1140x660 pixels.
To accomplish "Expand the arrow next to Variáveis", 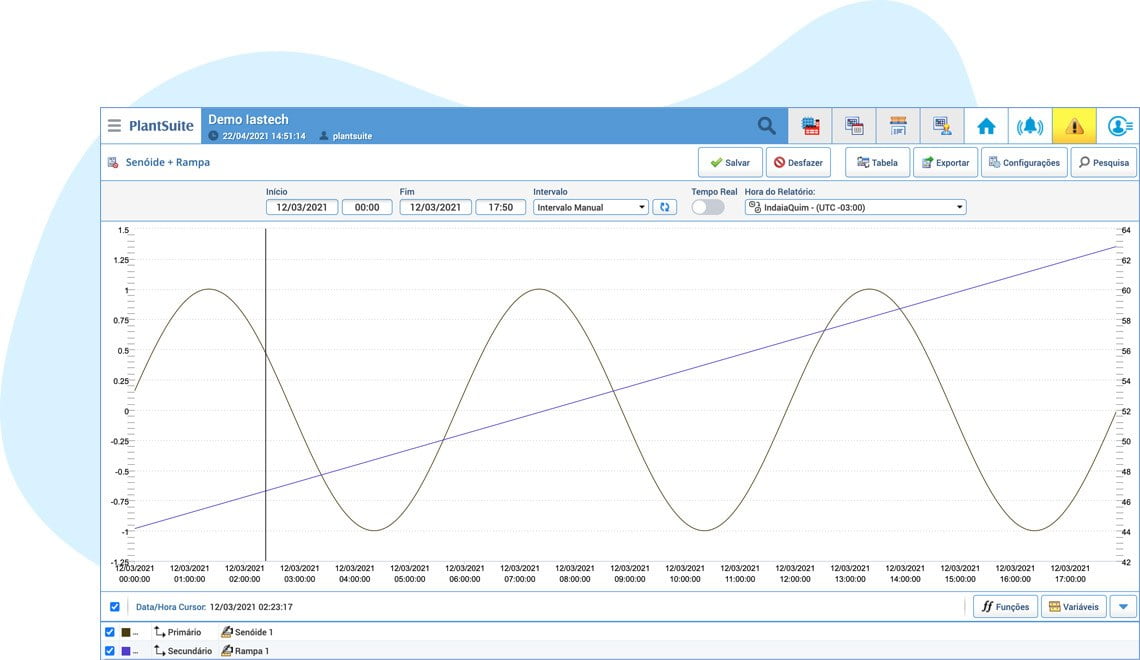I will coord(1123,606).
